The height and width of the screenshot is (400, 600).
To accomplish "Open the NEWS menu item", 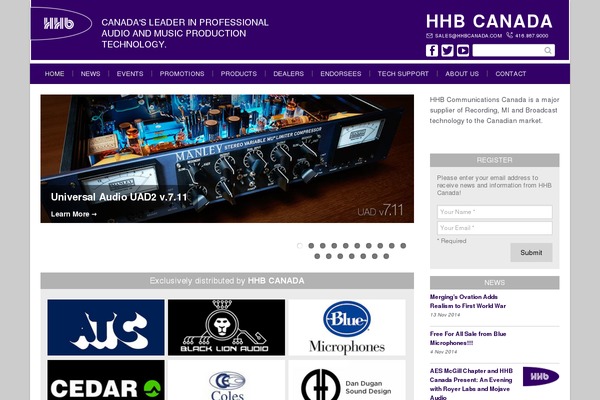I will point(90,74).
